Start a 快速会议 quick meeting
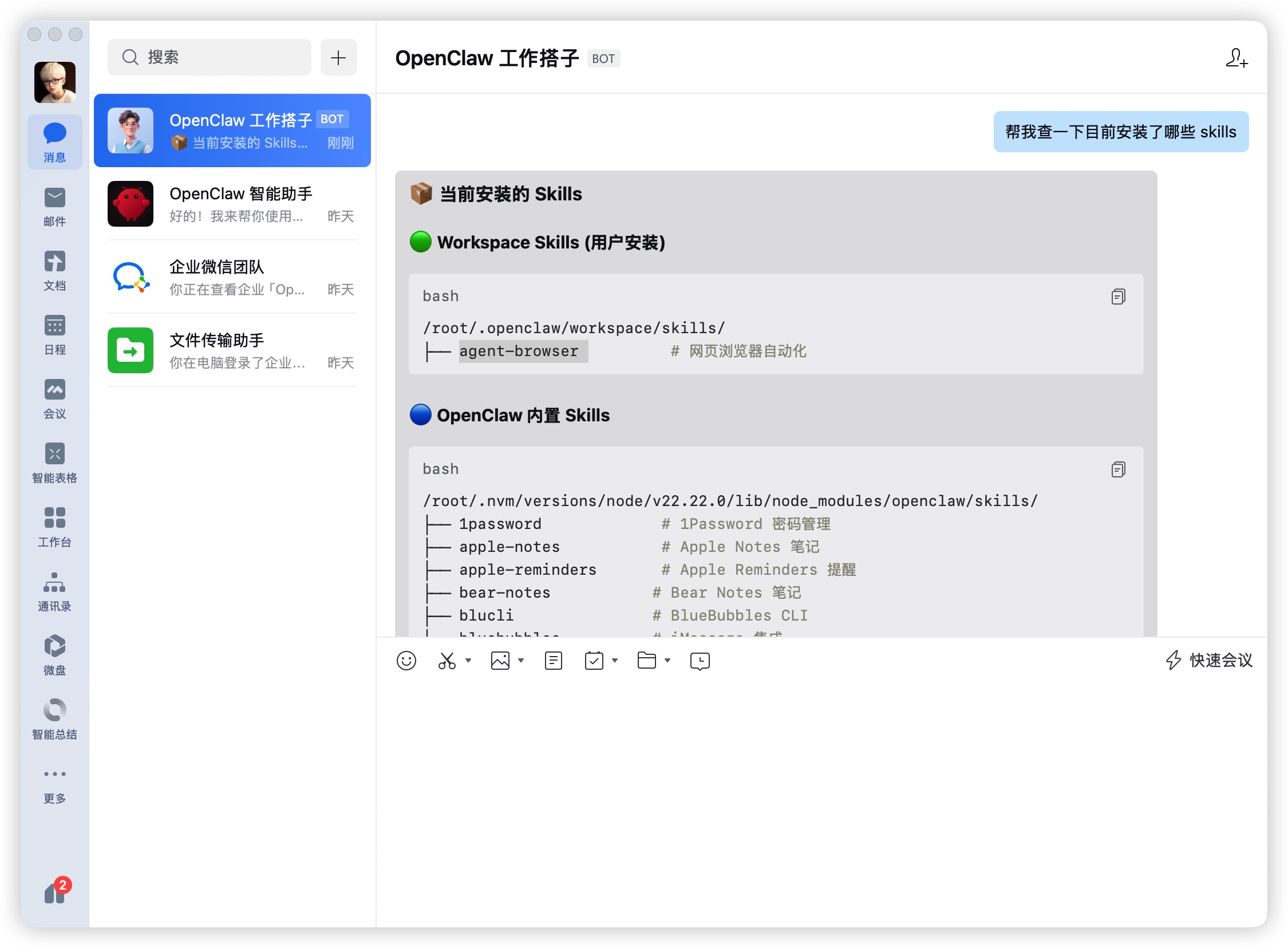The height and width of the screenshot is (948, 1288). [1209, 660]
